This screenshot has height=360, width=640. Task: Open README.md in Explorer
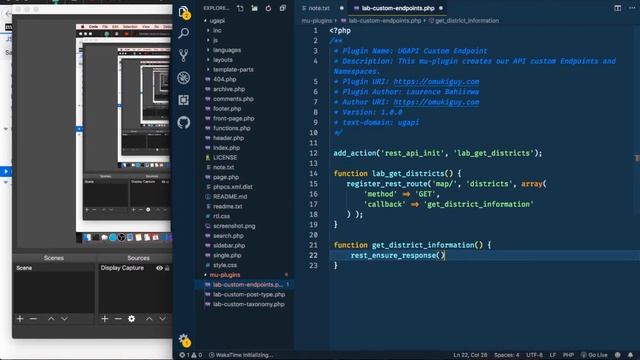230,197
